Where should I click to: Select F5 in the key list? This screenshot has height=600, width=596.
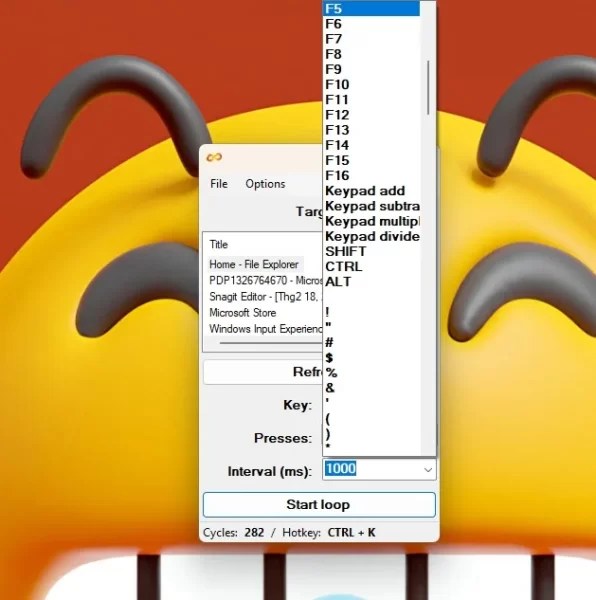(371, 8)
